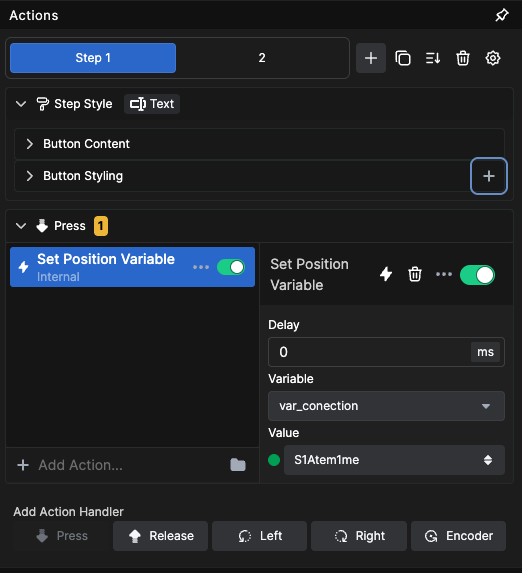
Task: Open step settings gear
Action: [x=493, y=58]
